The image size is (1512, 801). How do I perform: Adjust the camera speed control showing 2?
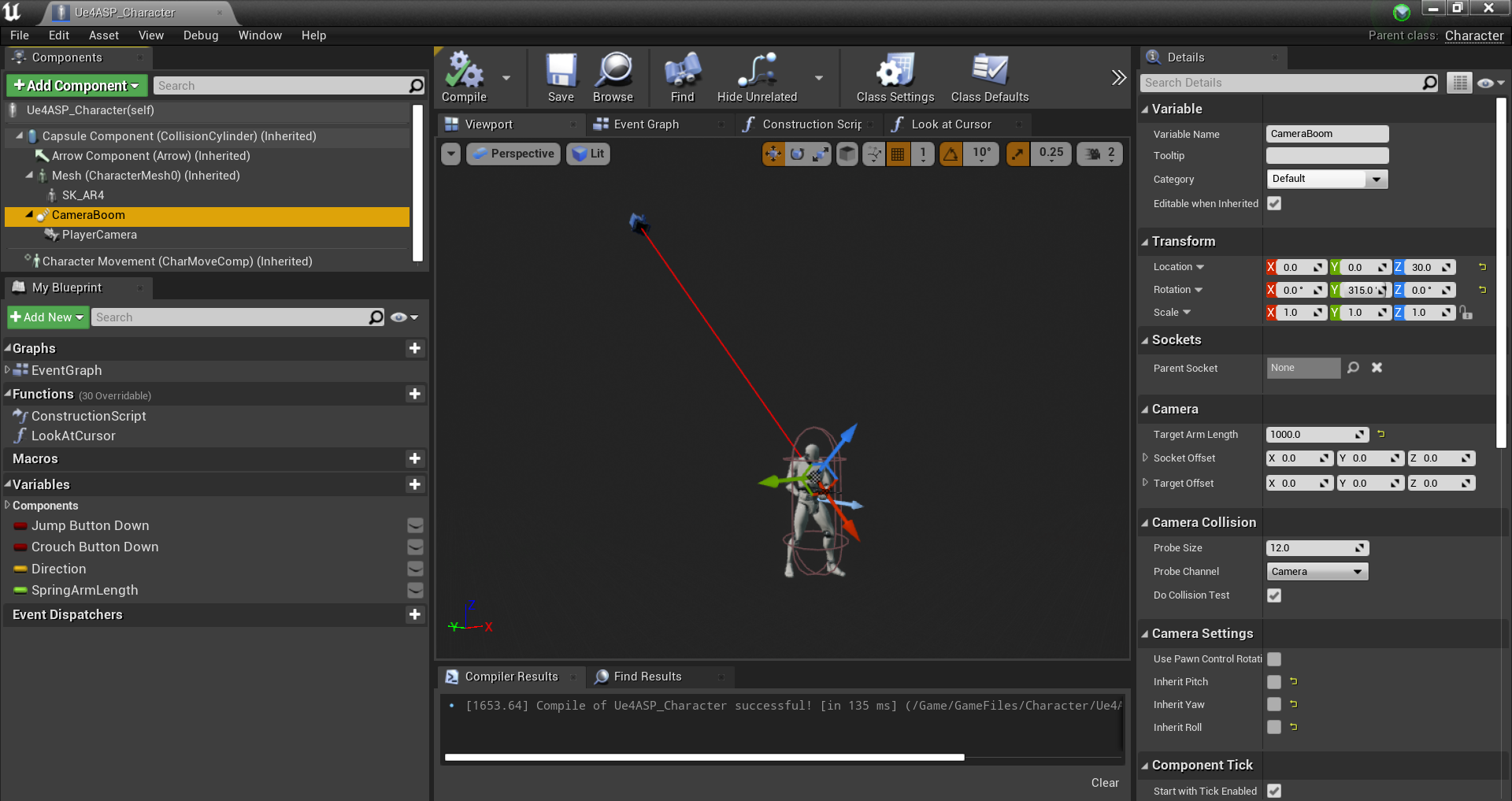[x=1099, y=154]
